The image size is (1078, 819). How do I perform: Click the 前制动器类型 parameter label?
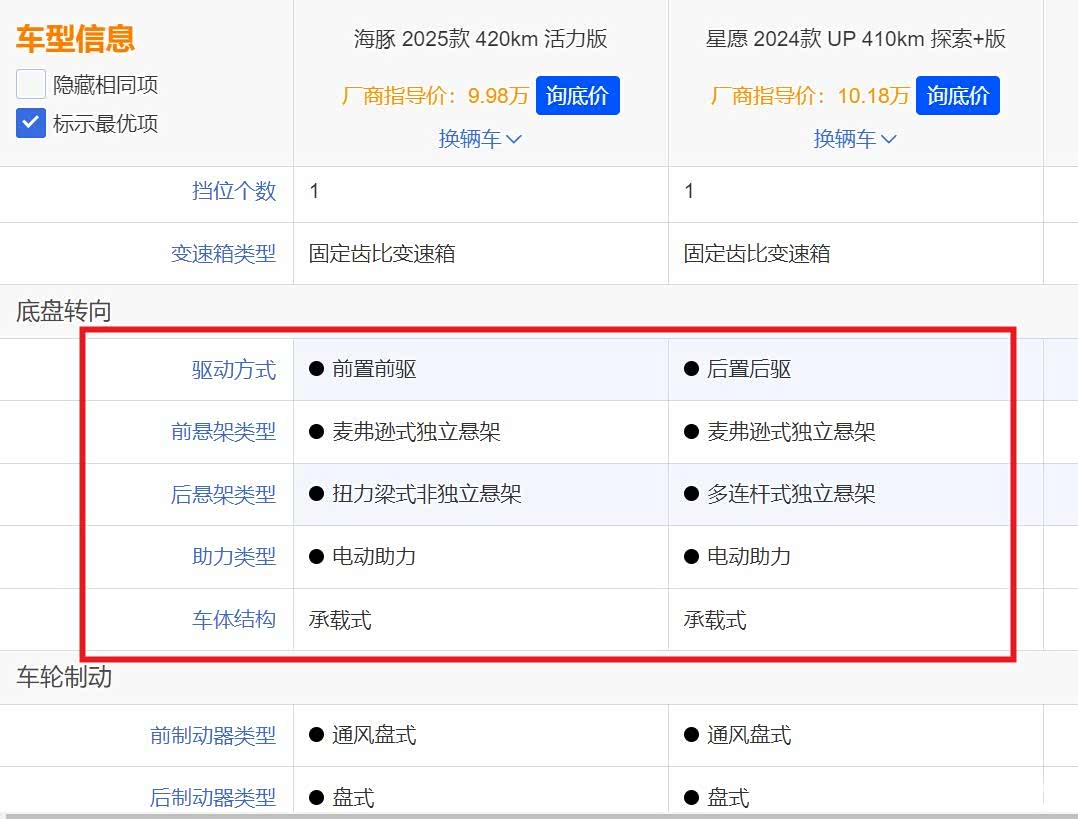212,736
